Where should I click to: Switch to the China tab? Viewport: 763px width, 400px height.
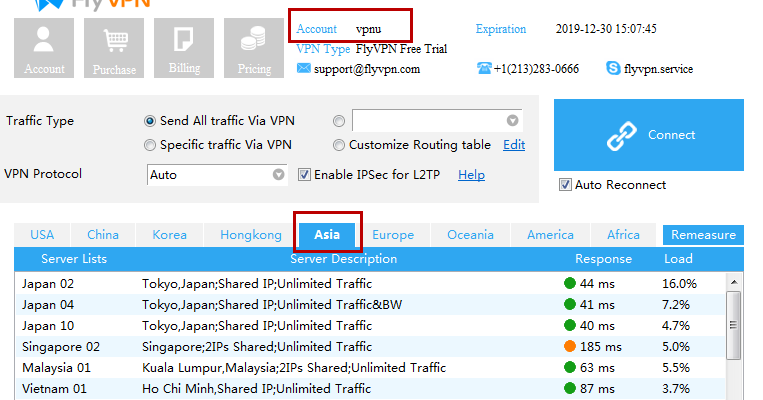[x=103, y=235]
